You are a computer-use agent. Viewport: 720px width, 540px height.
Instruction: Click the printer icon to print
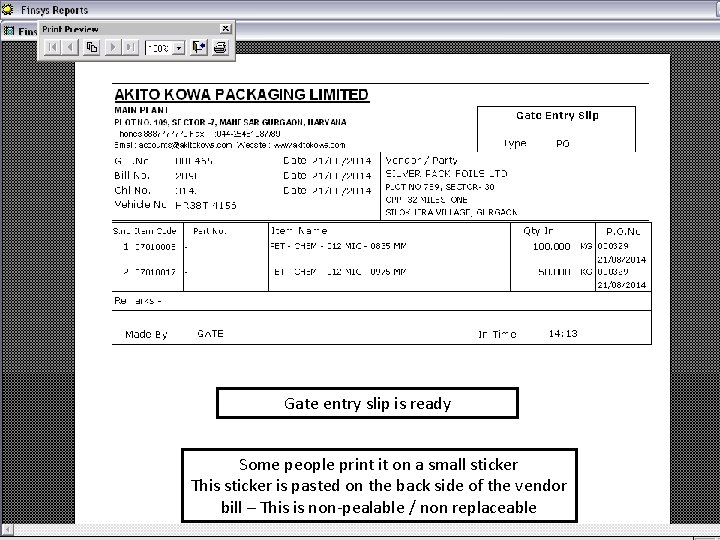220,47
